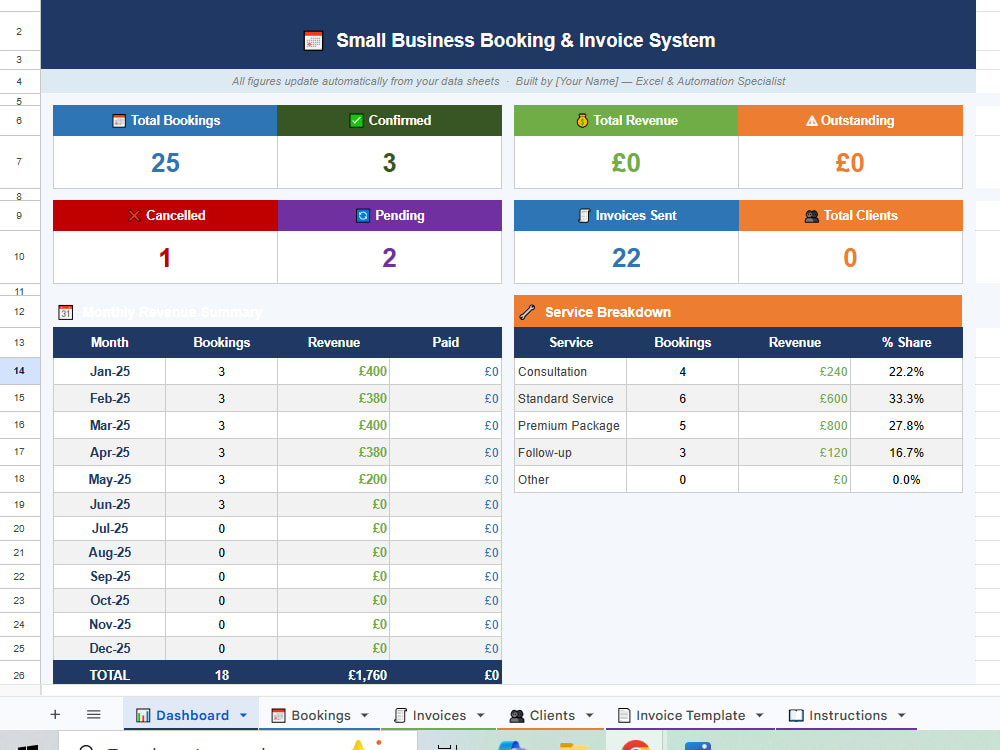This screenshot has width=1000, height=750.
Task: Select the Cancelled header cell
Action: pos(165,216)
